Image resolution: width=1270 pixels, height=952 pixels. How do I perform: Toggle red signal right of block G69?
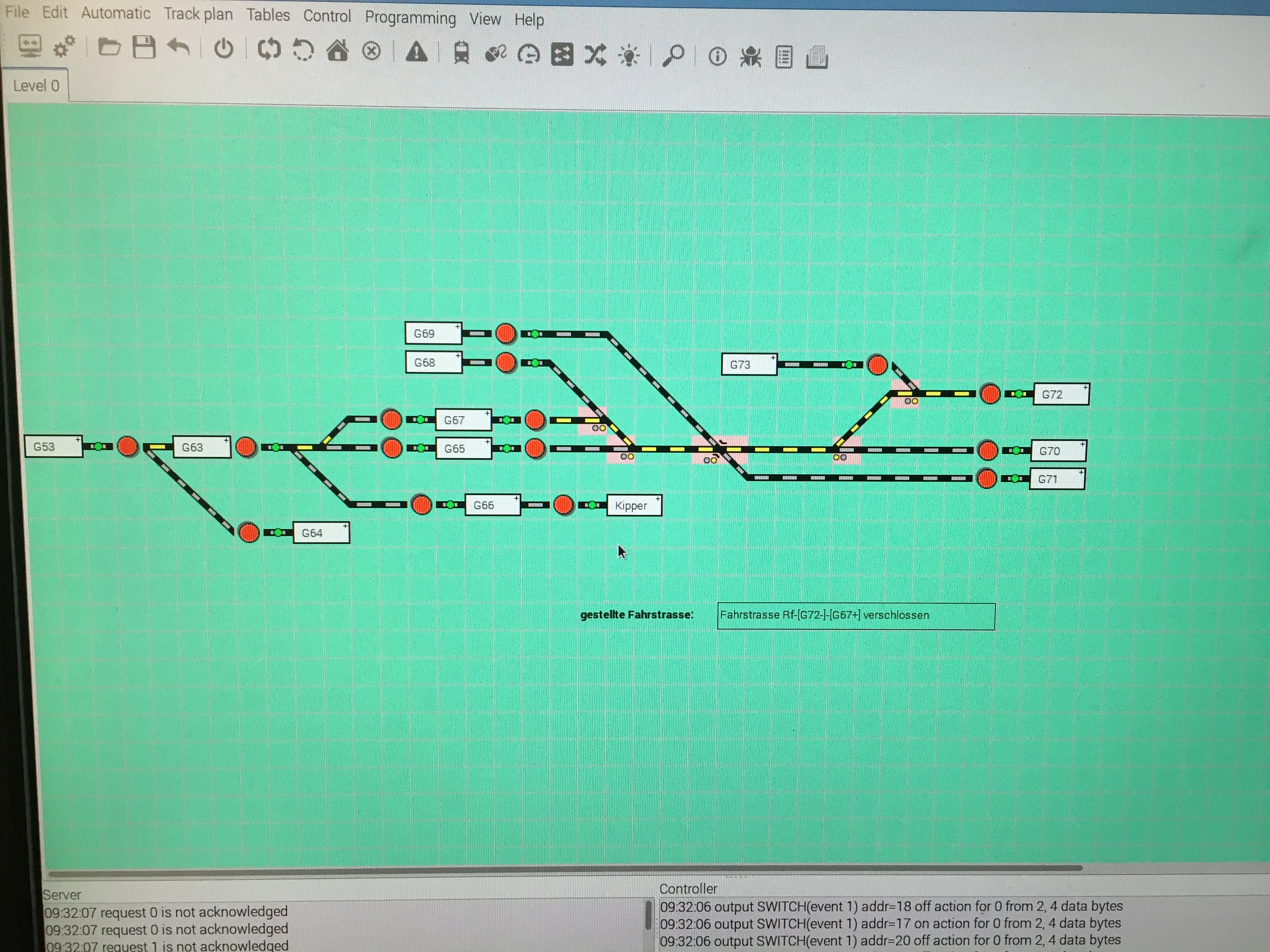pos(506,333)
